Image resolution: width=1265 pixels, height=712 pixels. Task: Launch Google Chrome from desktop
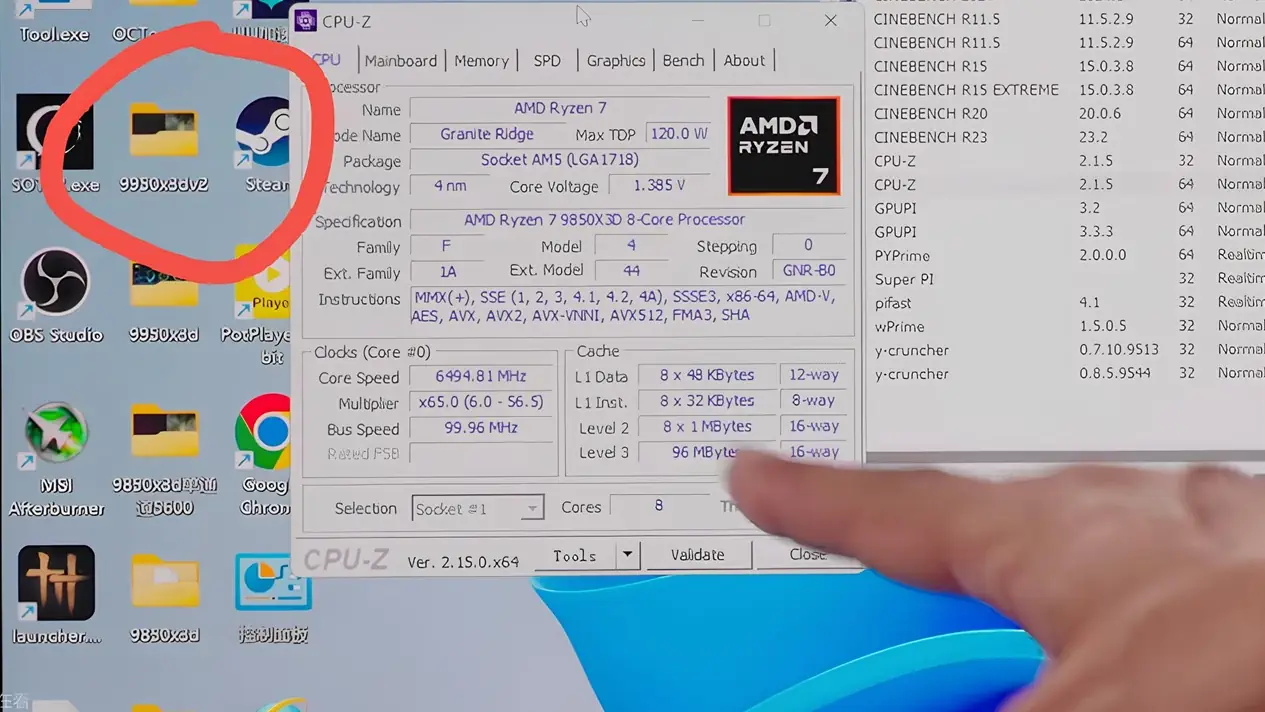[x=264, y=455]
